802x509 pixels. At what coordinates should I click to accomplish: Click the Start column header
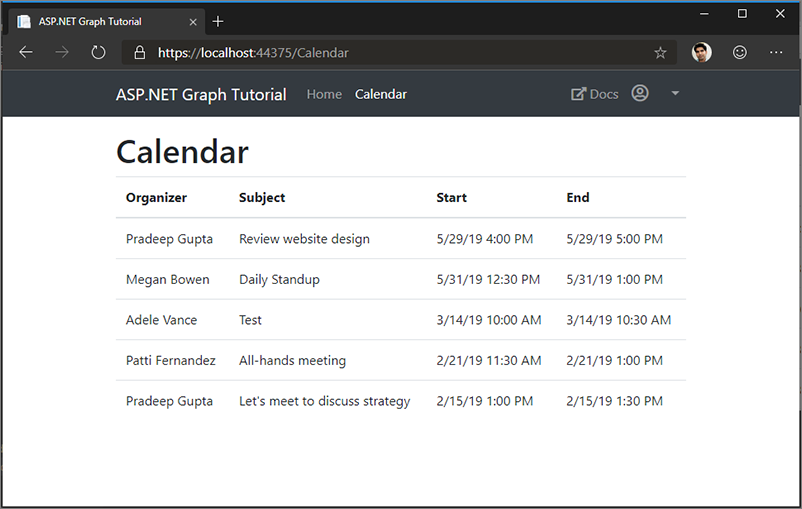click(452, 197)
